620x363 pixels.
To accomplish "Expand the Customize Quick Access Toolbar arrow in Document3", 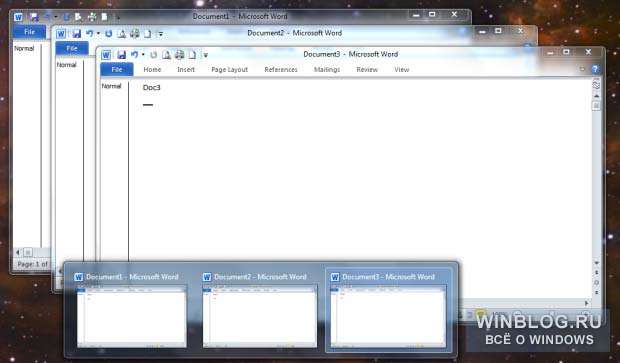I will 205,55.
